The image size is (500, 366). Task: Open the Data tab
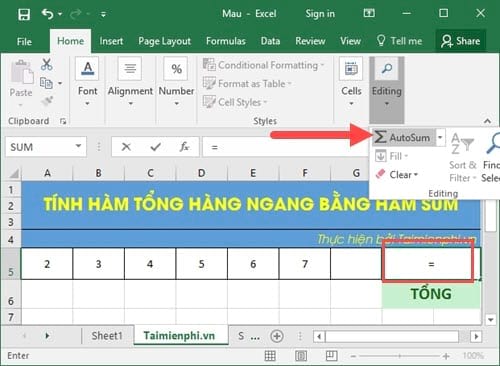[x=270, y=41]
